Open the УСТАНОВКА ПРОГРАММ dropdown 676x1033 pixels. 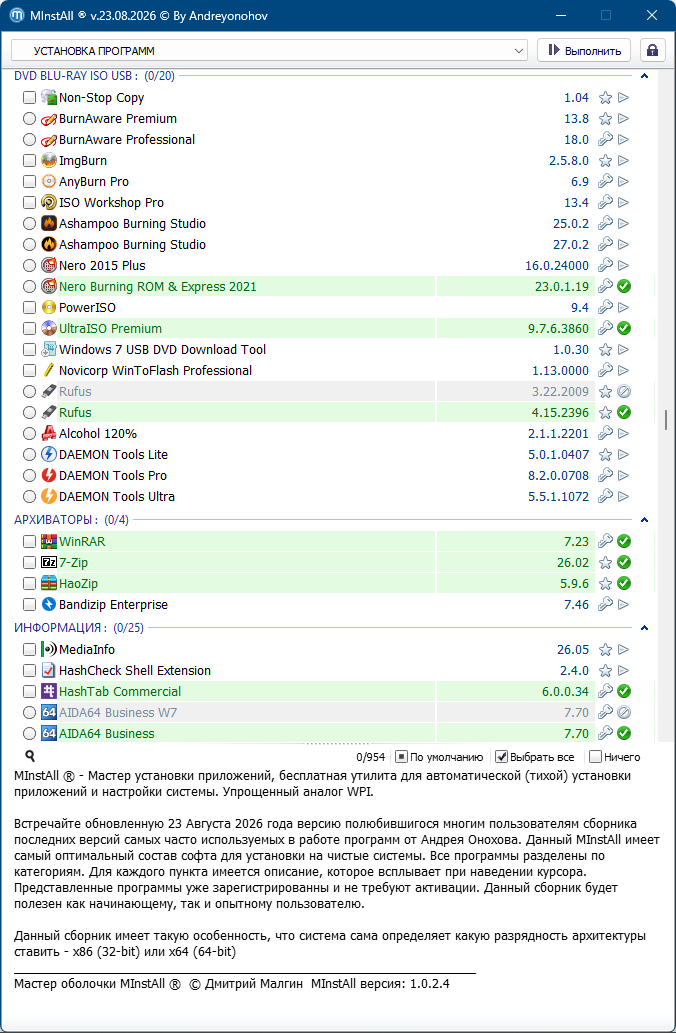[269, 51]
